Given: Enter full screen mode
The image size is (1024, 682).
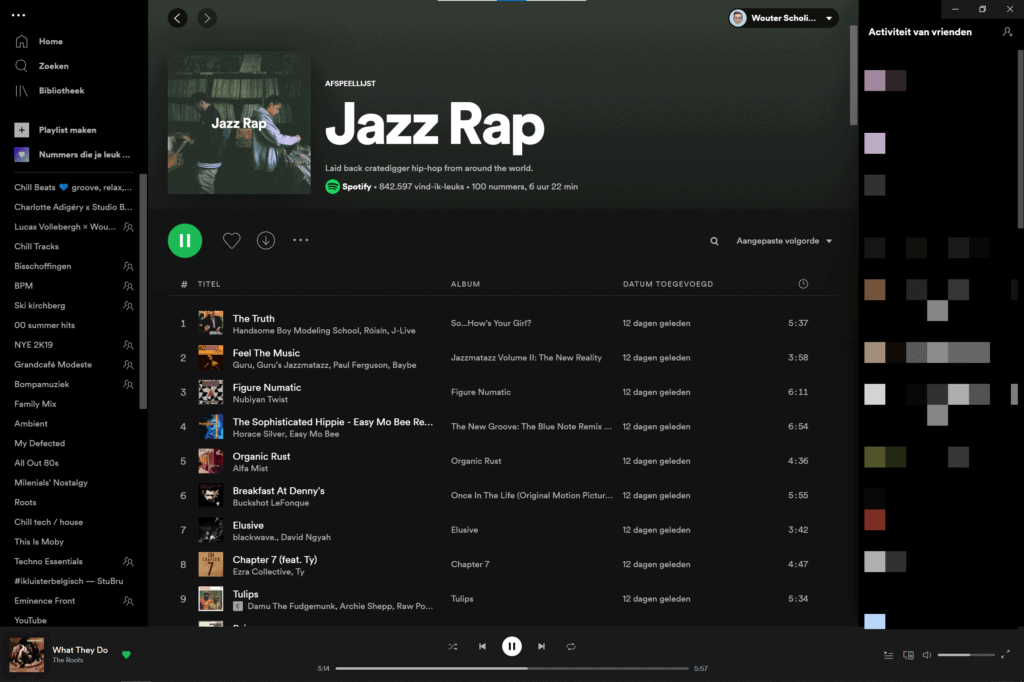Looking at the screenshot, I should pos(1005,655).
